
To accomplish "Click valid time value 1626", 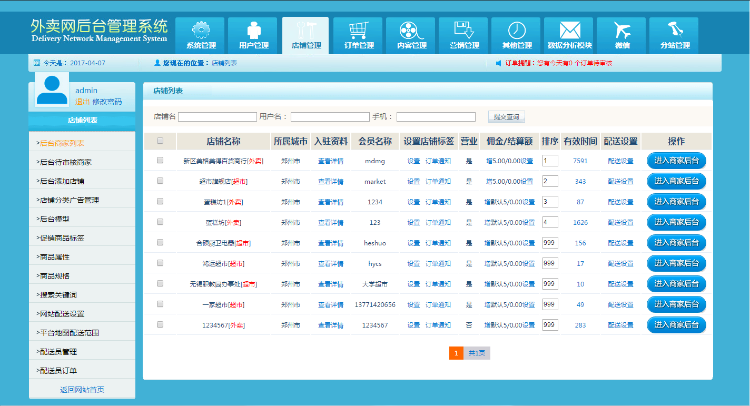I will point(580,222).
